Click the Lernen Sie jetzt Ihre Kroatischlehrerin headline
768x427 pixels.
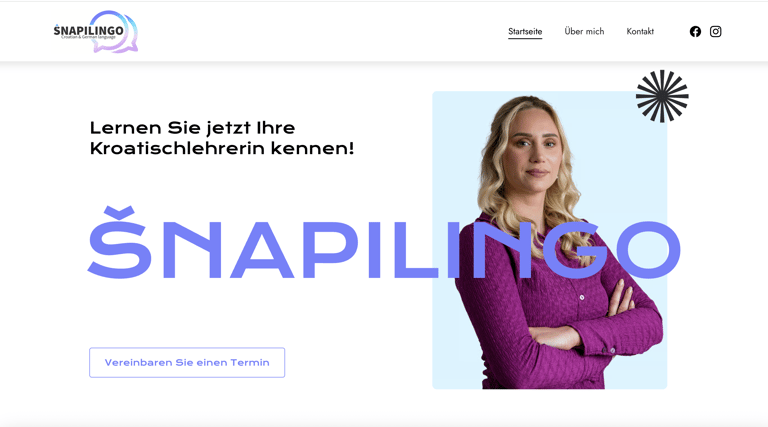tap(222, 138)
